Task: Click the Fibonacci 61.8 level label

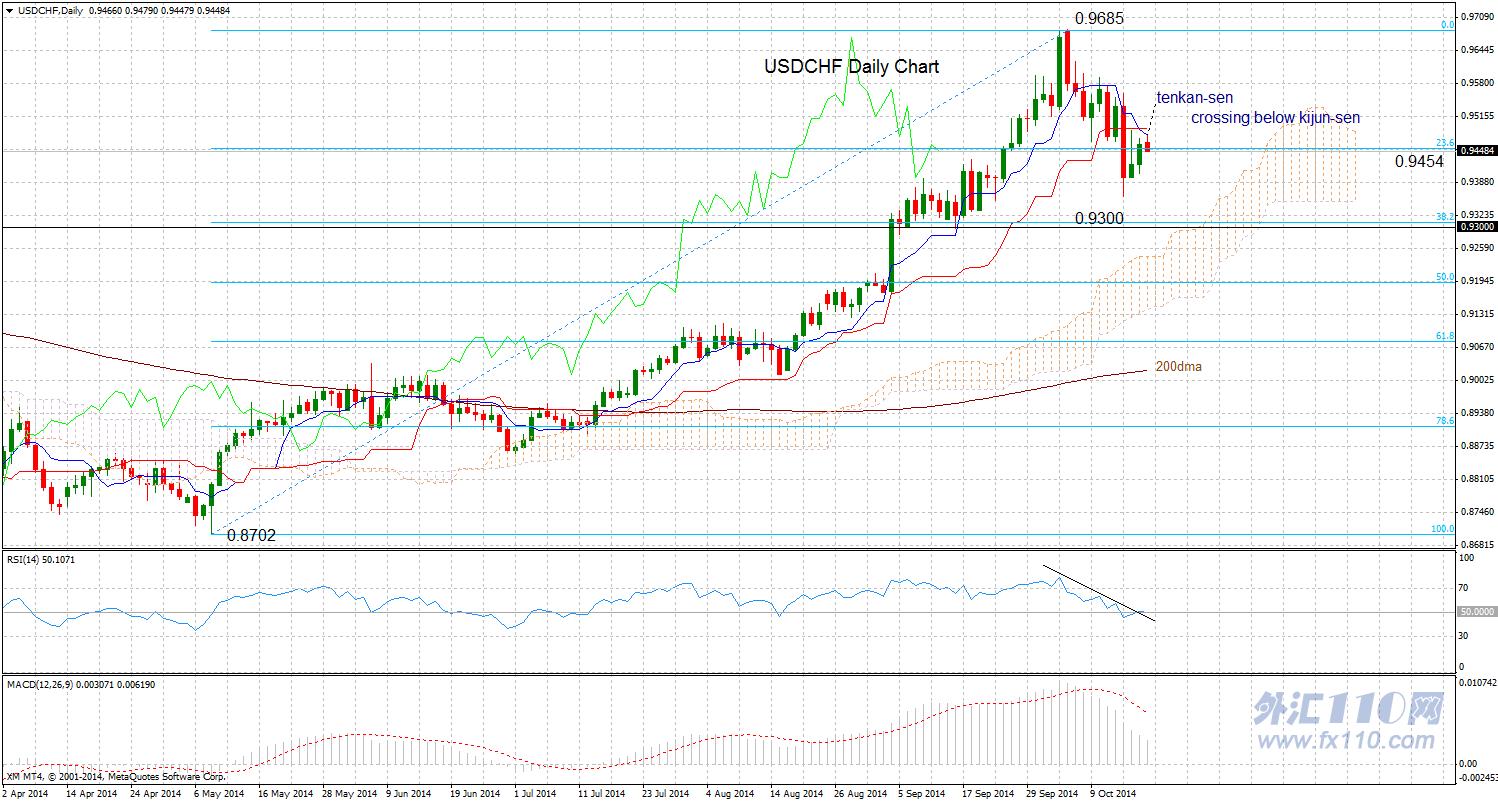Action: [x=1444, y=337]
